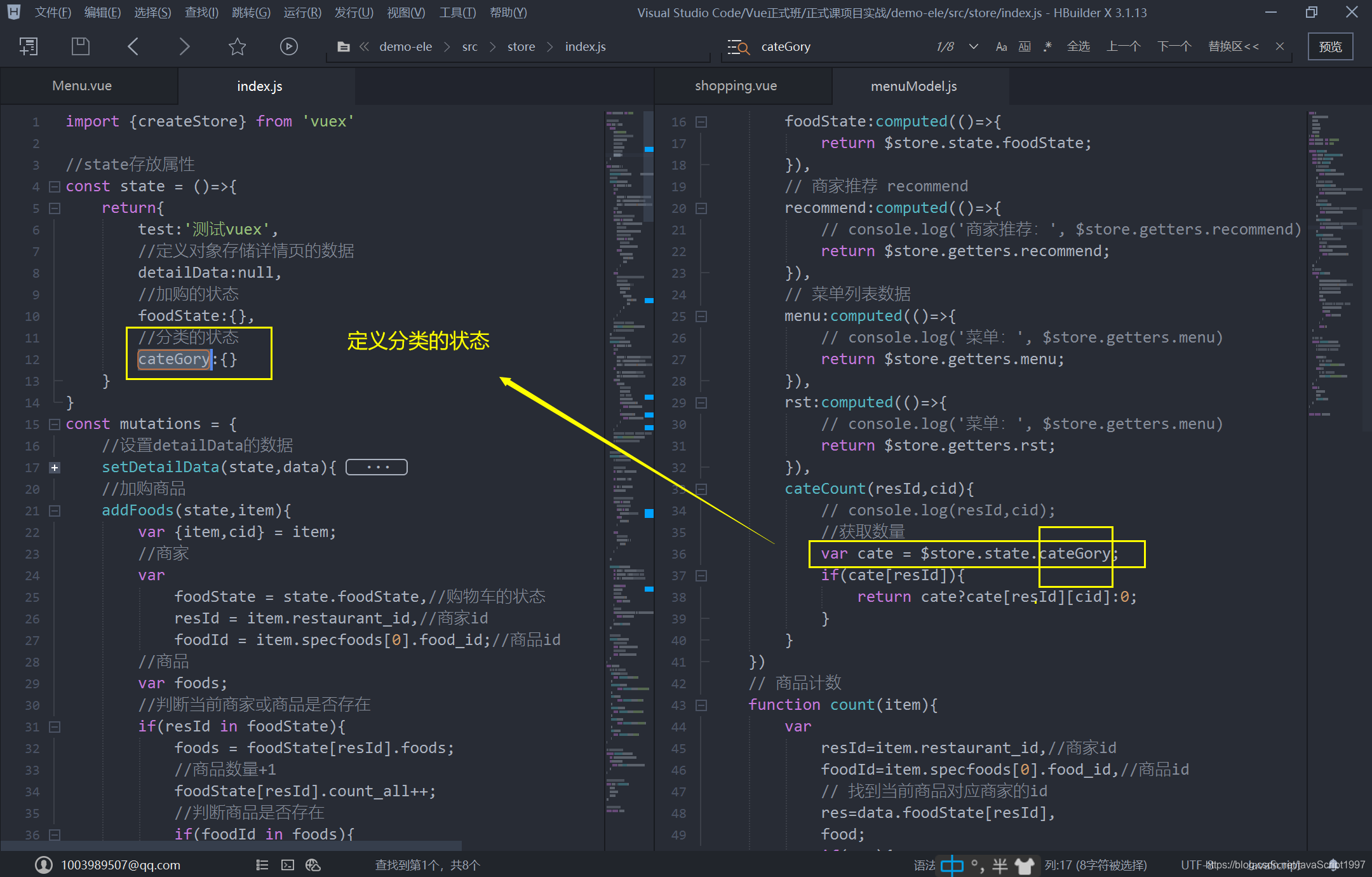
Task: Switch to the Menu.vue tab
Action: pos(82,86)
